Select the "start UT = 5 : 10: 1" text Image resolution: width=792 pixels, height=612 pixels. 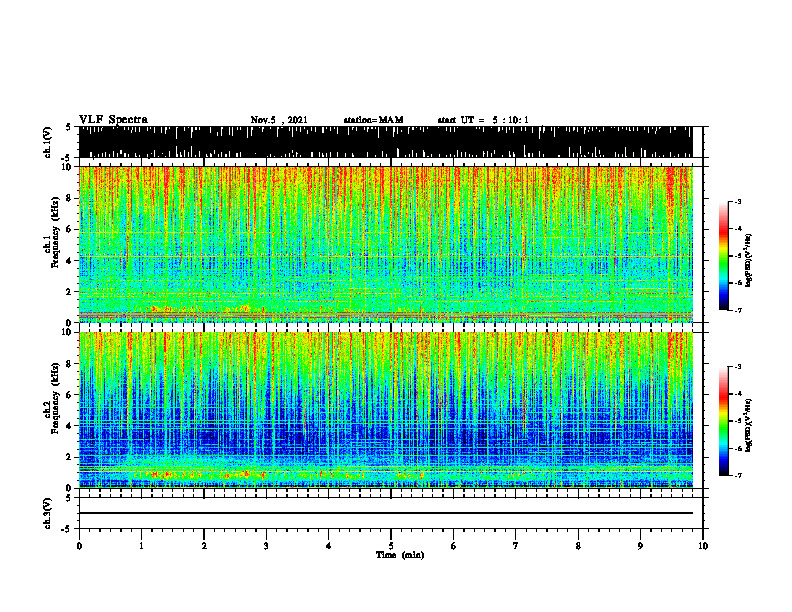click(x=483, y=120)
